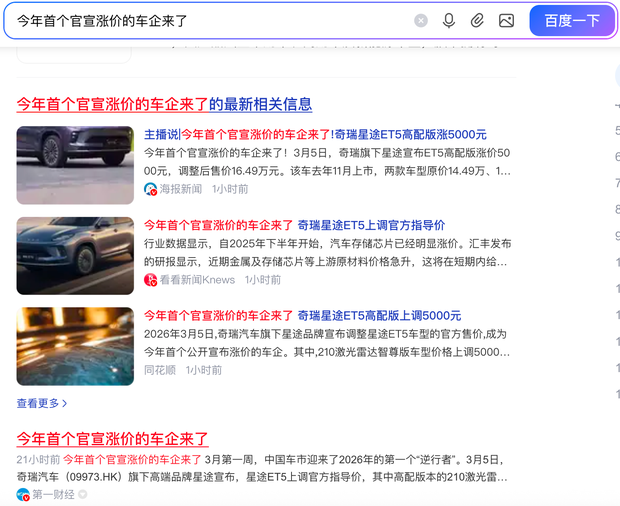The height and width of the screenshot is (506, 620).
Task: Attach a file using paperclip icon
Action: pos(477,21)
